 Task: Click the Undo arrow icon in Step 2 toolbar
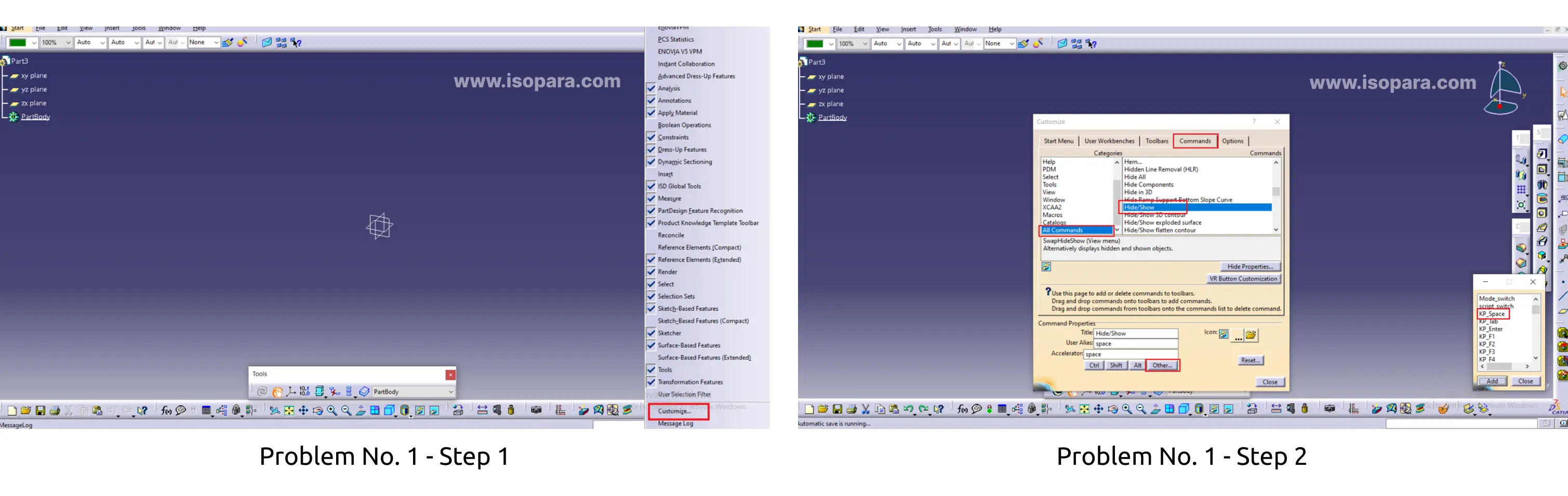coord(909,410)
